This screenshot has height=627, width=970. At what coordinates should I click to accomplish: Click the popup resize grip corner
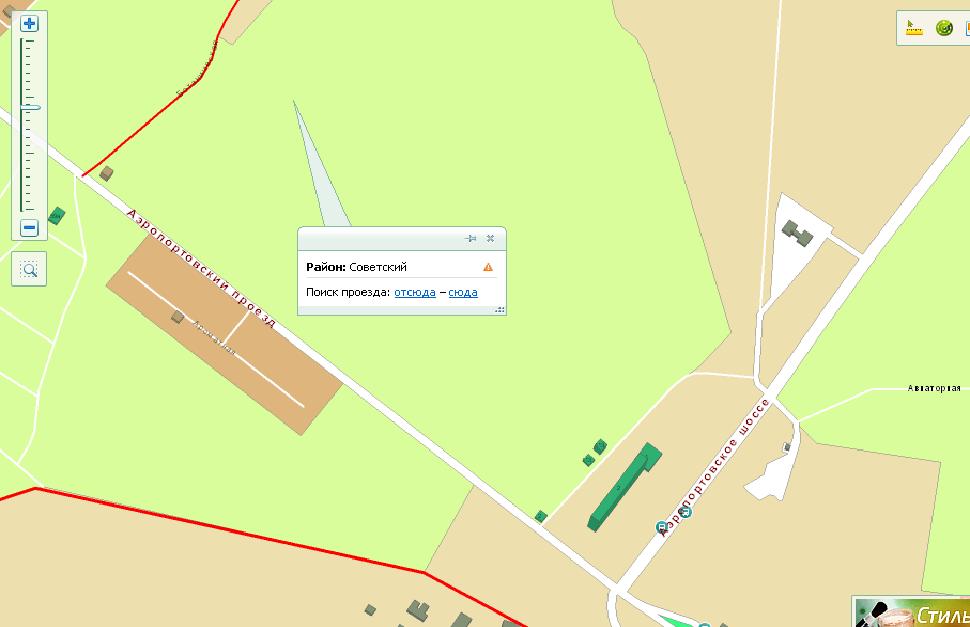[500, 310]
